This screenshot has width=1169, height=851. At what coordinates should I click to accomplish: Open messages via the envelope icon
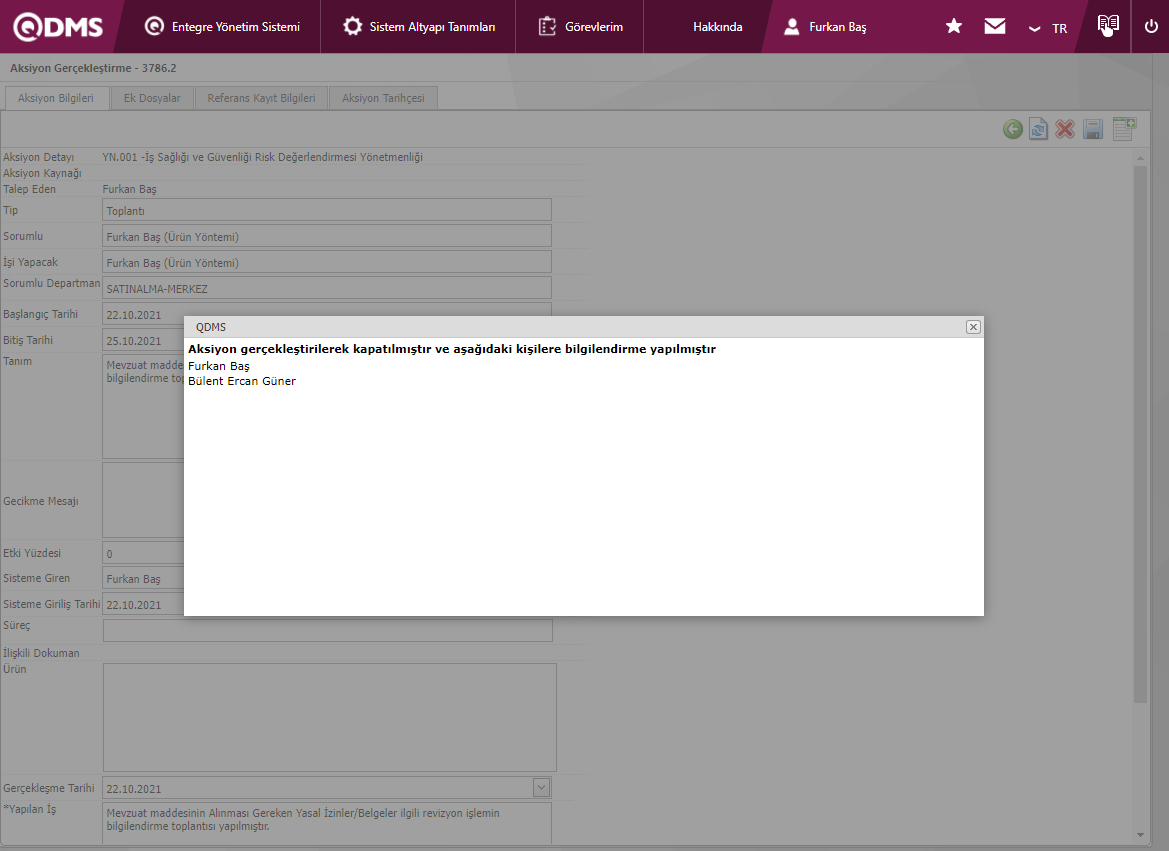(x=995, y=27)
